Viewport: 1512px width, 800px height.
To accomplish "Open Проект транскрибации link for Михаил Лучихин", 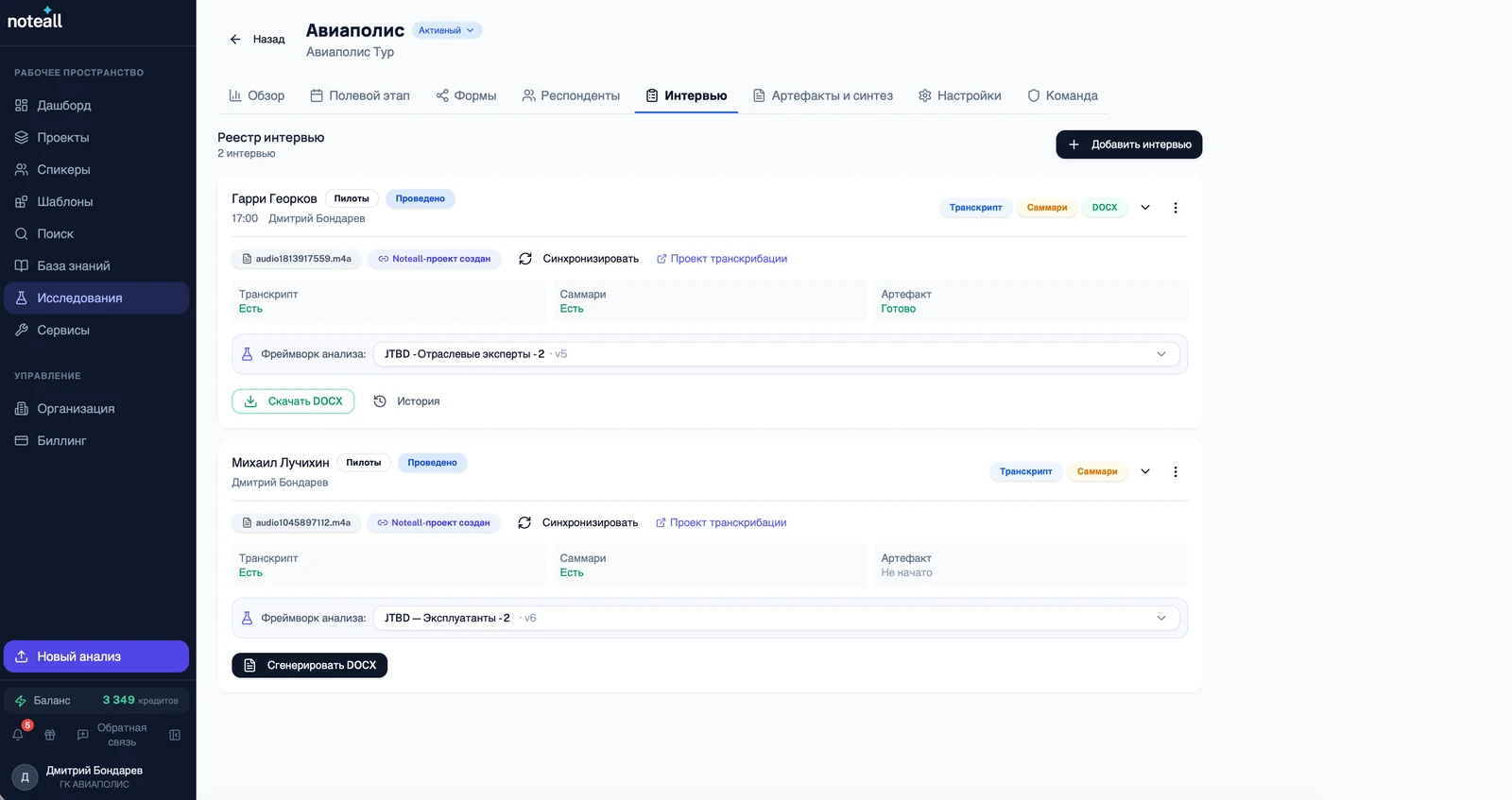I will click(x=721, y=522).
